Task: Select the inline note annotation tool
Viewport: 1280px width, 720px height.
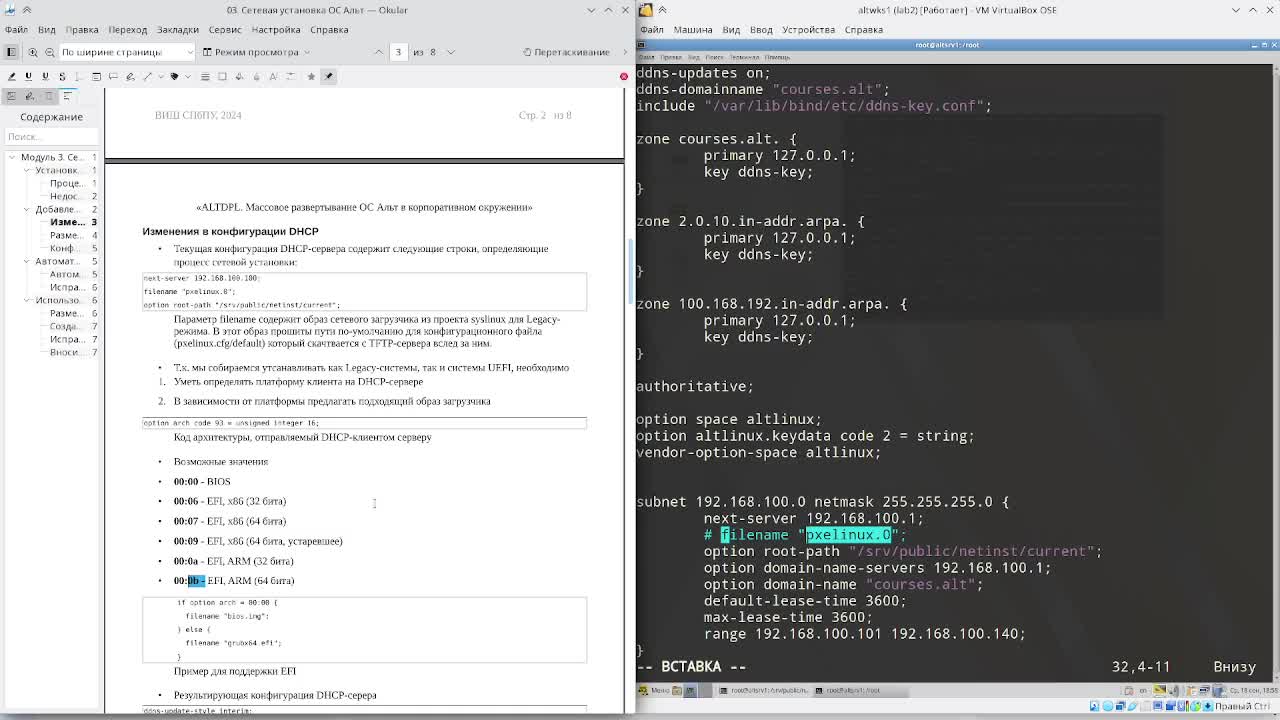Action: tap(96, 76)
